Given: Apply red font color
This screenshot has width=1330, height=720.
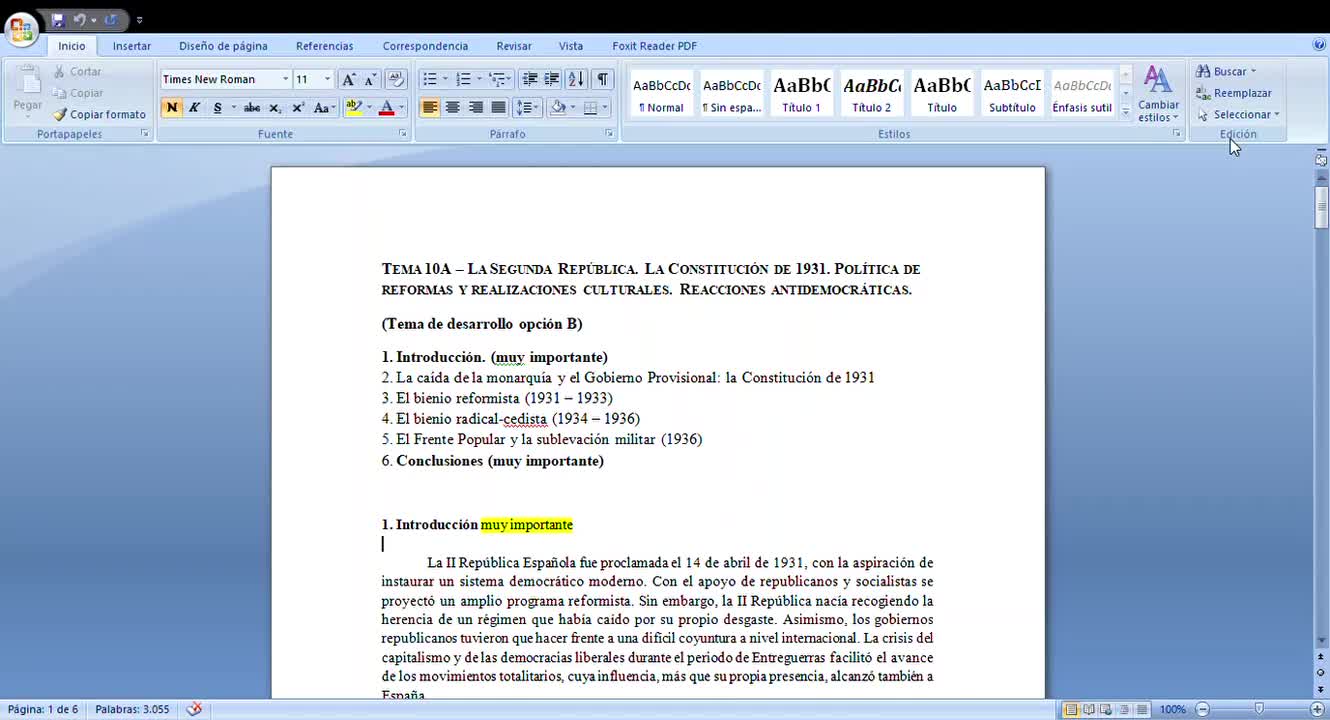Looking at the screenshot, I should click(x=386, y=107).
